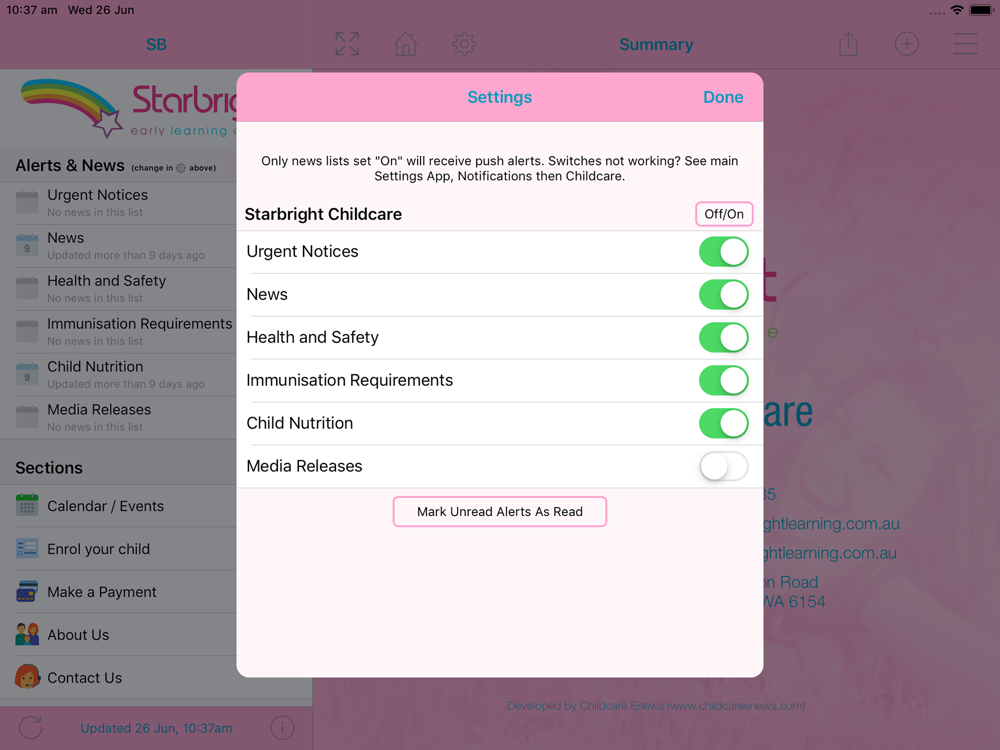The width and height of the screenshot is (1000, 750).
Task: Tap Updated 26 Jun, 10:37am text
Action: pos(156,728)
